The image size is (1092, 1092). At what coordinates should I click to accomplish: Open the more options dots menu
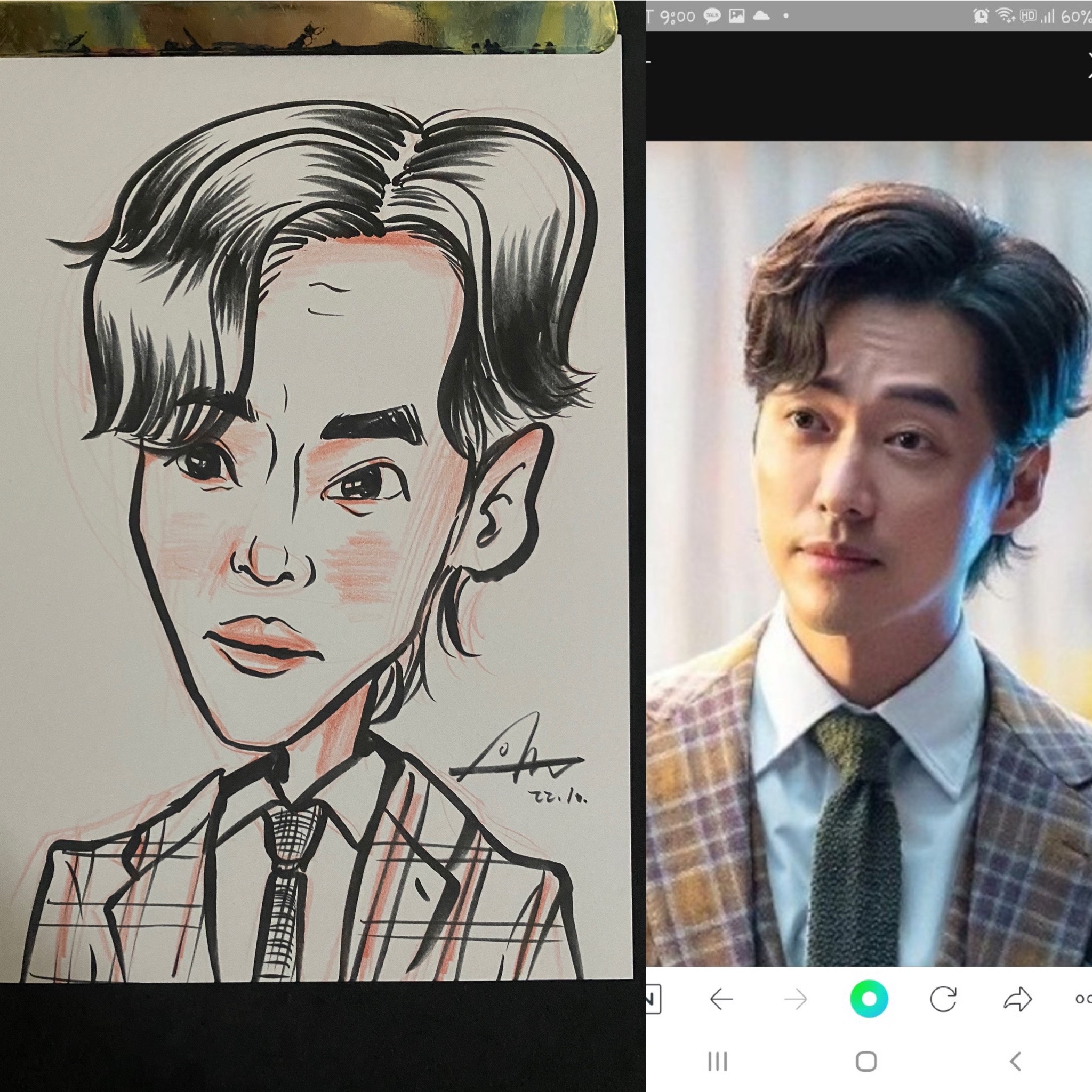click(x=1083, y=999)
